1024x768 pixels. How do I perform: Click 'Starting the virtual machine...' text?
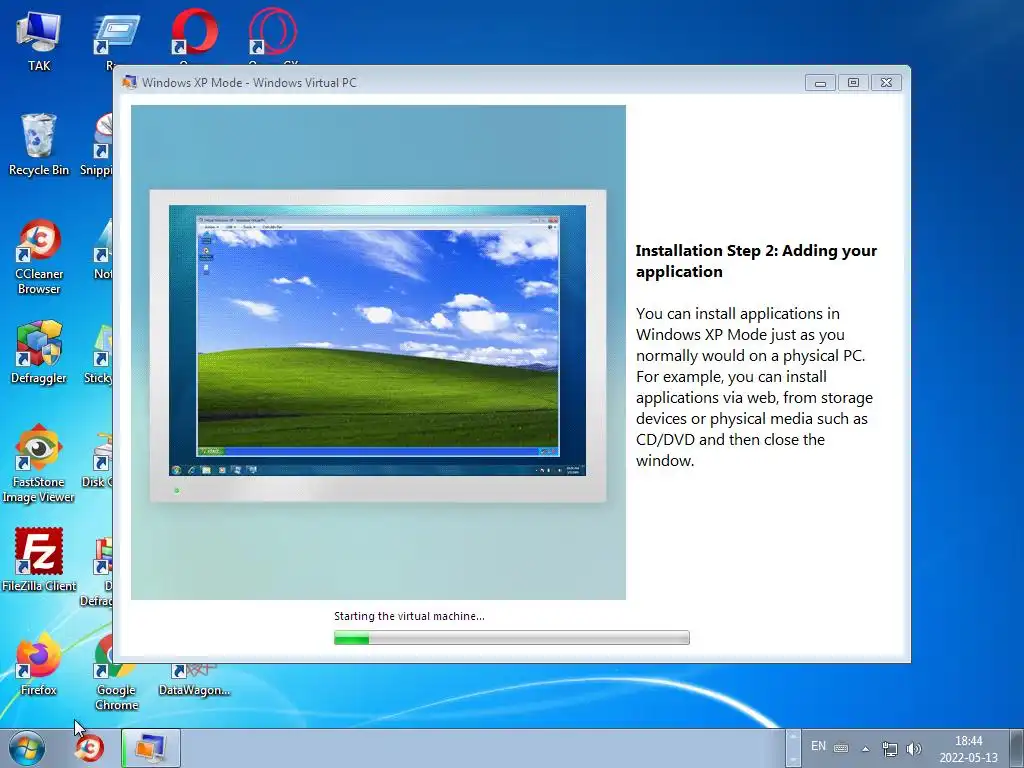[x=409, y=616]
